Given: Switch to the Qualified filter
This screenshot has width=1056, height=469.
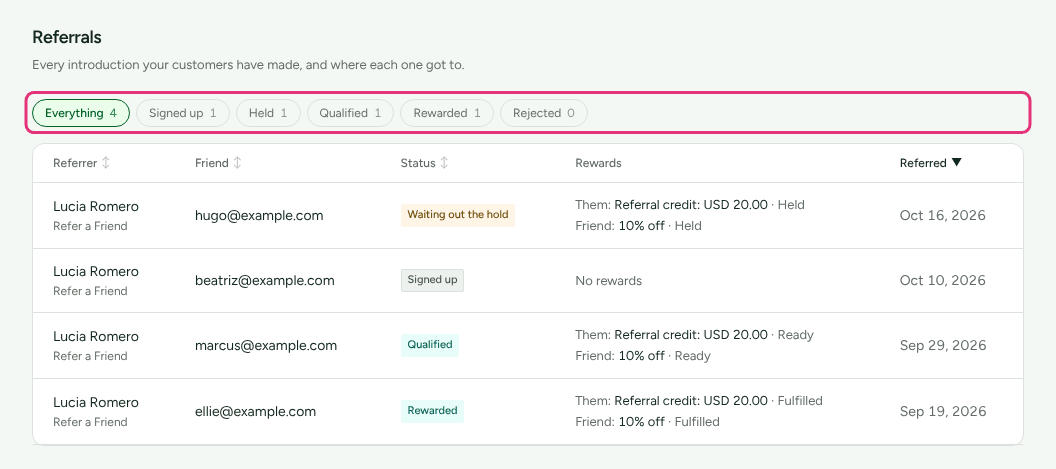Looking at the screenshot, I should pos(350,113).
